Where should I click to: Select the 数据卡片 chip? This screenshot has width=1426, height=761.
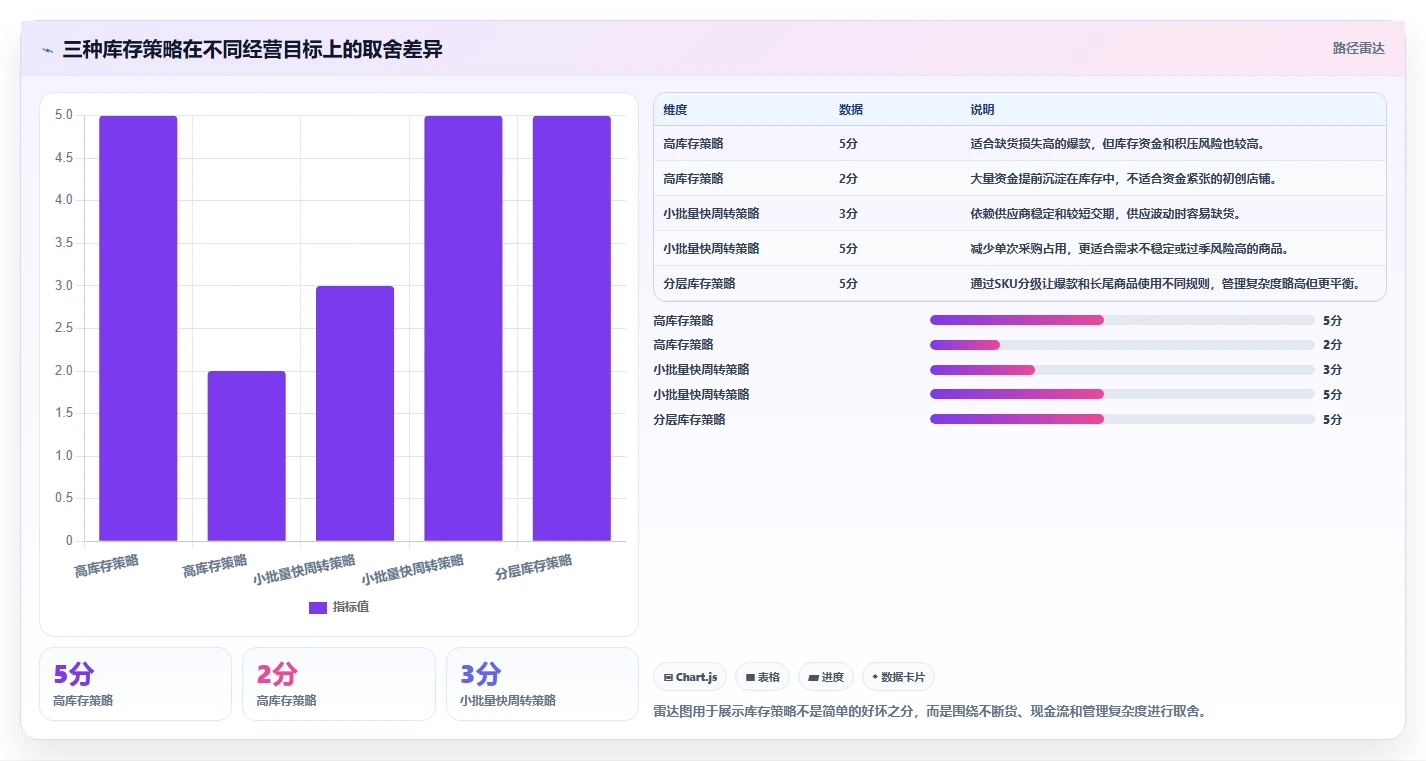coord(898,677)
